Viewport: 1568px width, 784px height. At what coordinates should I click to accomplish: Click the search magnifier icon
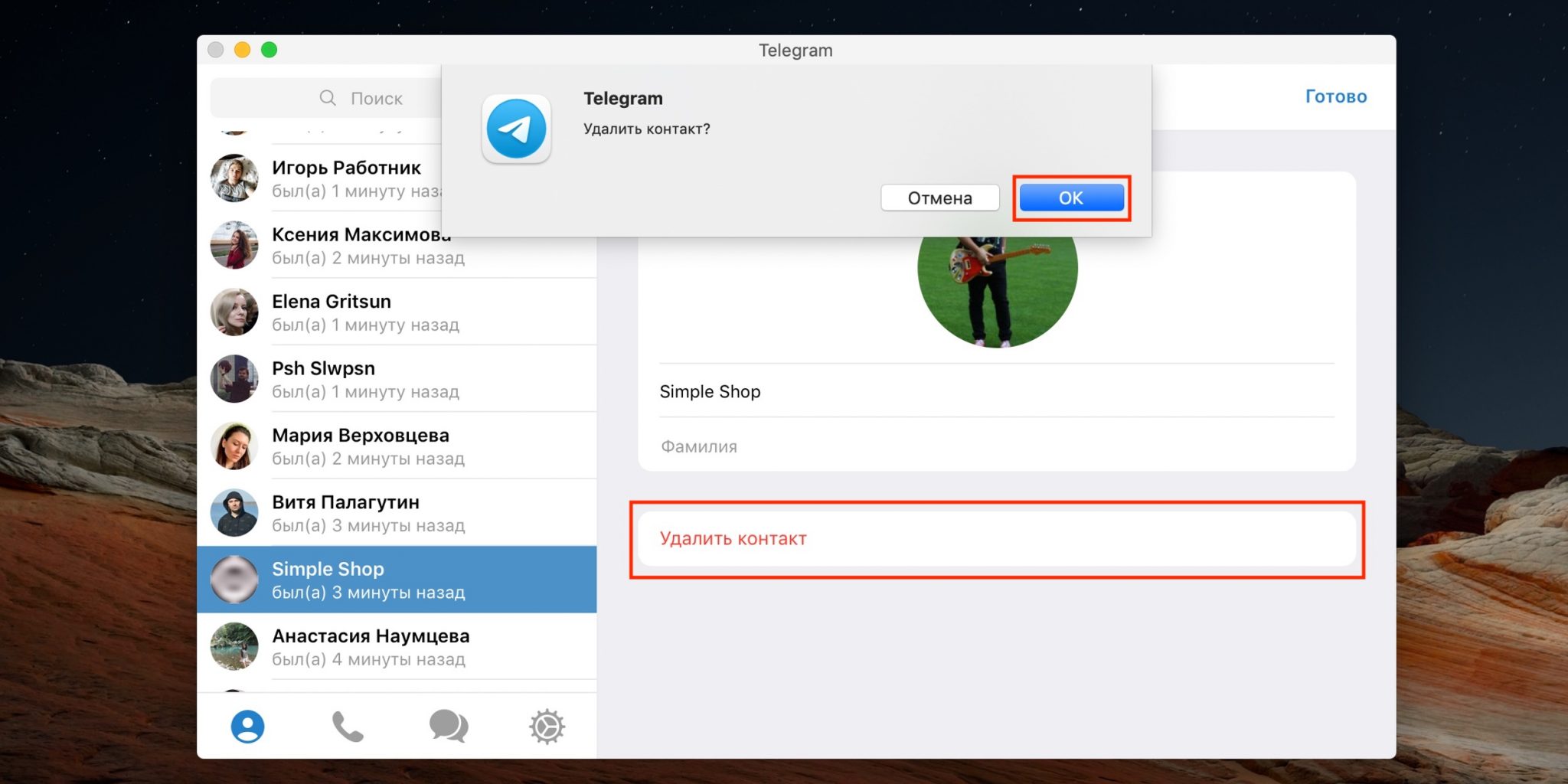tap(328, 98)
